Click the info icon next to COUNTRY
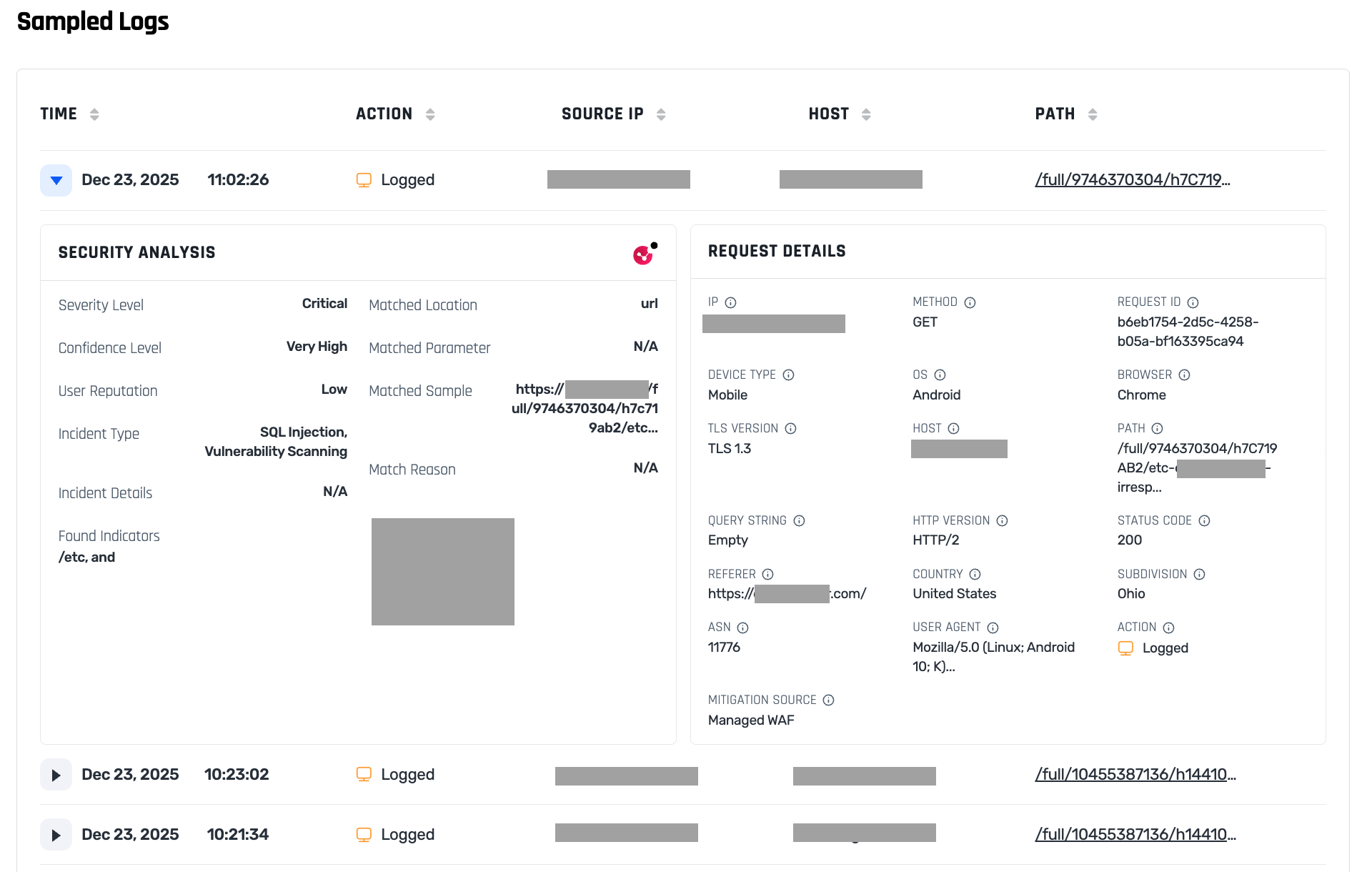Screen dimensions: 1372x872 pos(976,574)
